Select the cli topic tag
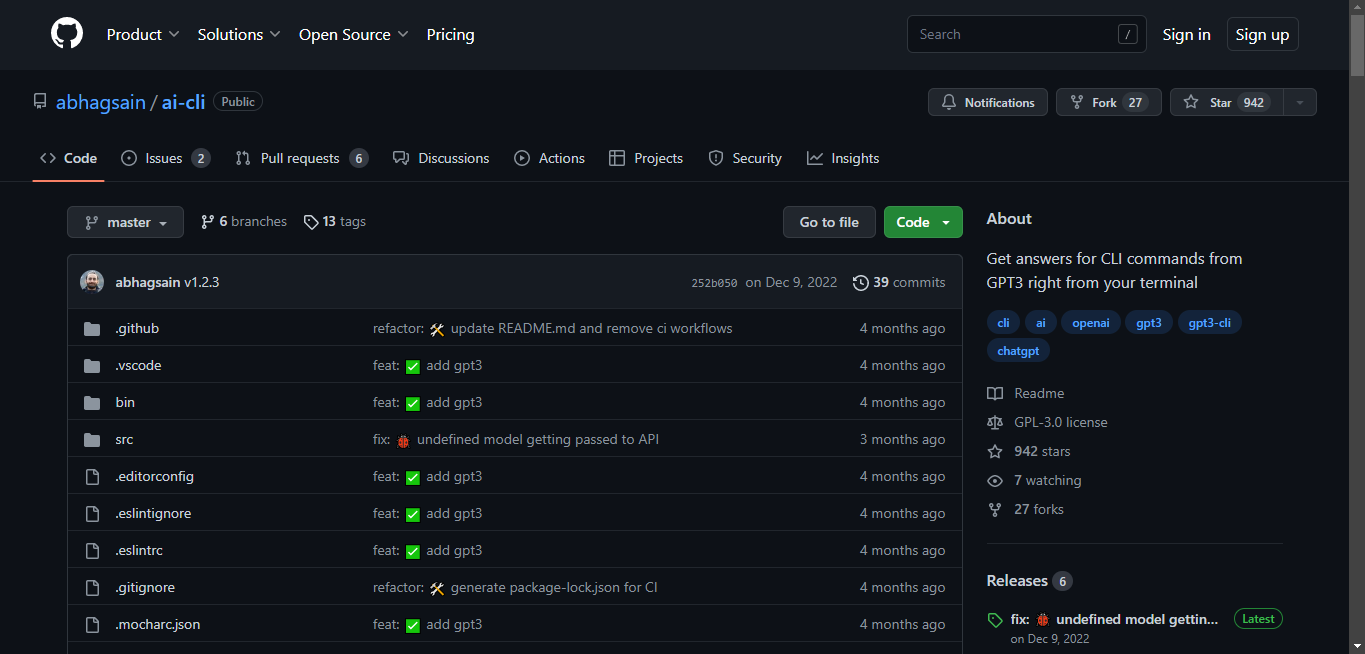Screen dimensions: 1365x654 tap(1003, 323)
